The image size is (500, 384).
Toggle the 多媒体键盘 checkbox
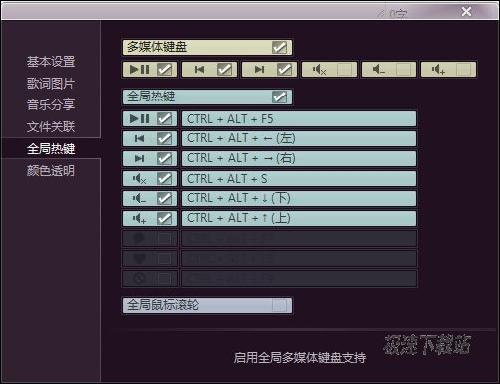tap(279, 47)
